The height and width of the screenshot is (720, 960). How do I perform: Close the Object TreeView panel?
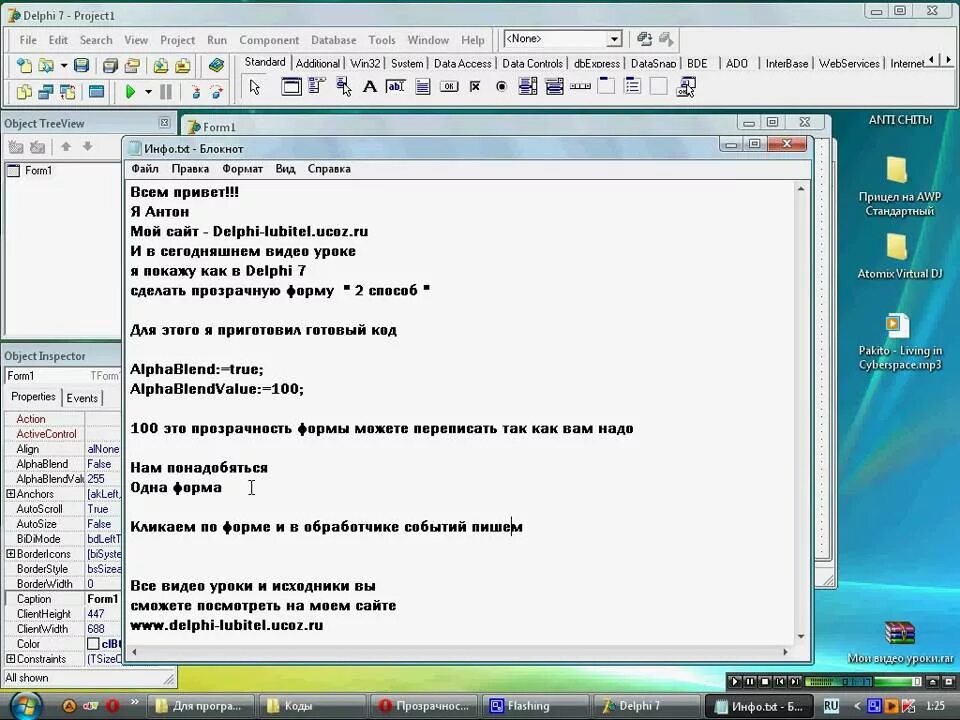tap(164, 122)
